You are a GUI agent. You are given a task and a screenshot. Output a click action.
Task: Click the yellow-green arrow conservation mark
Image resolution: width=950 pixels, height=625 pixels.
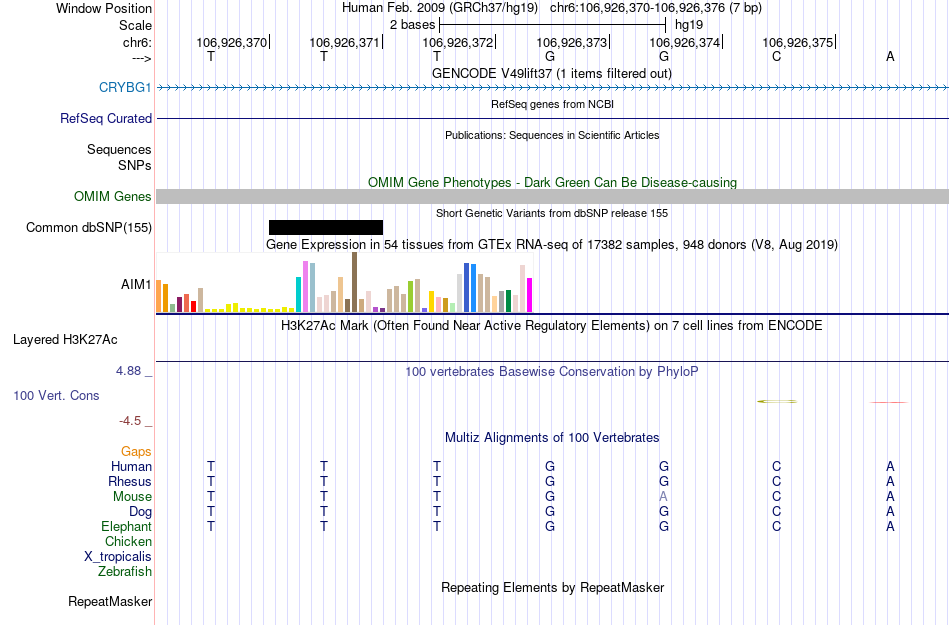(777, 401)
